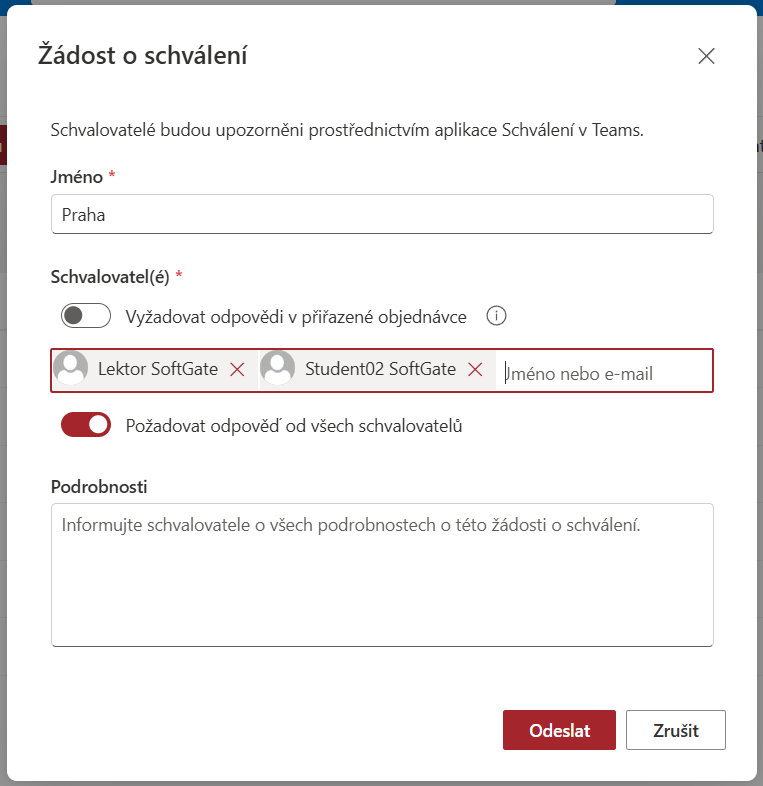763x786 pixels.
Task: Click Lektor SoftGate's avatar picture
Action: point(70,369)
